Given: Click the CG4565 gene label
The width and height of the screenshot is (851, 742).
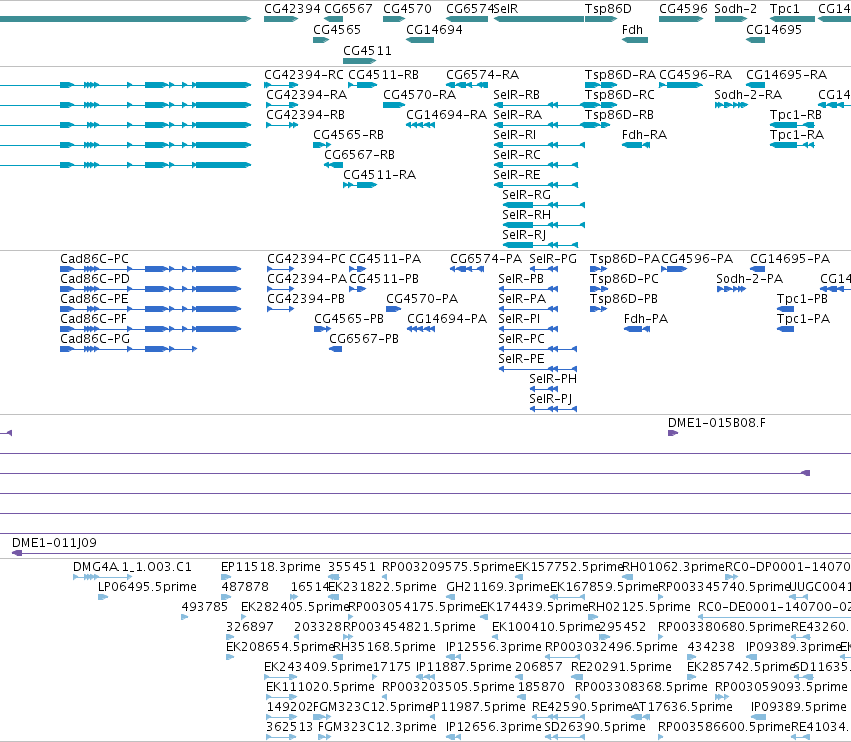Looking at the screenshot, I should [x=336, y=29].
